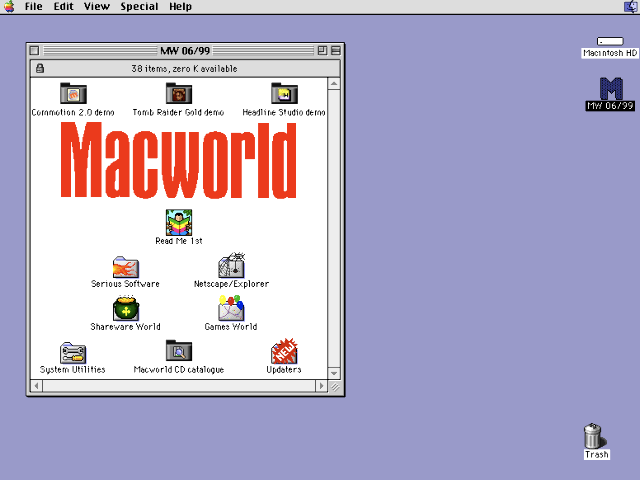Open the Special menu
Image resolution: width=640 pixels, height=480 pixels.
[139, 7]
